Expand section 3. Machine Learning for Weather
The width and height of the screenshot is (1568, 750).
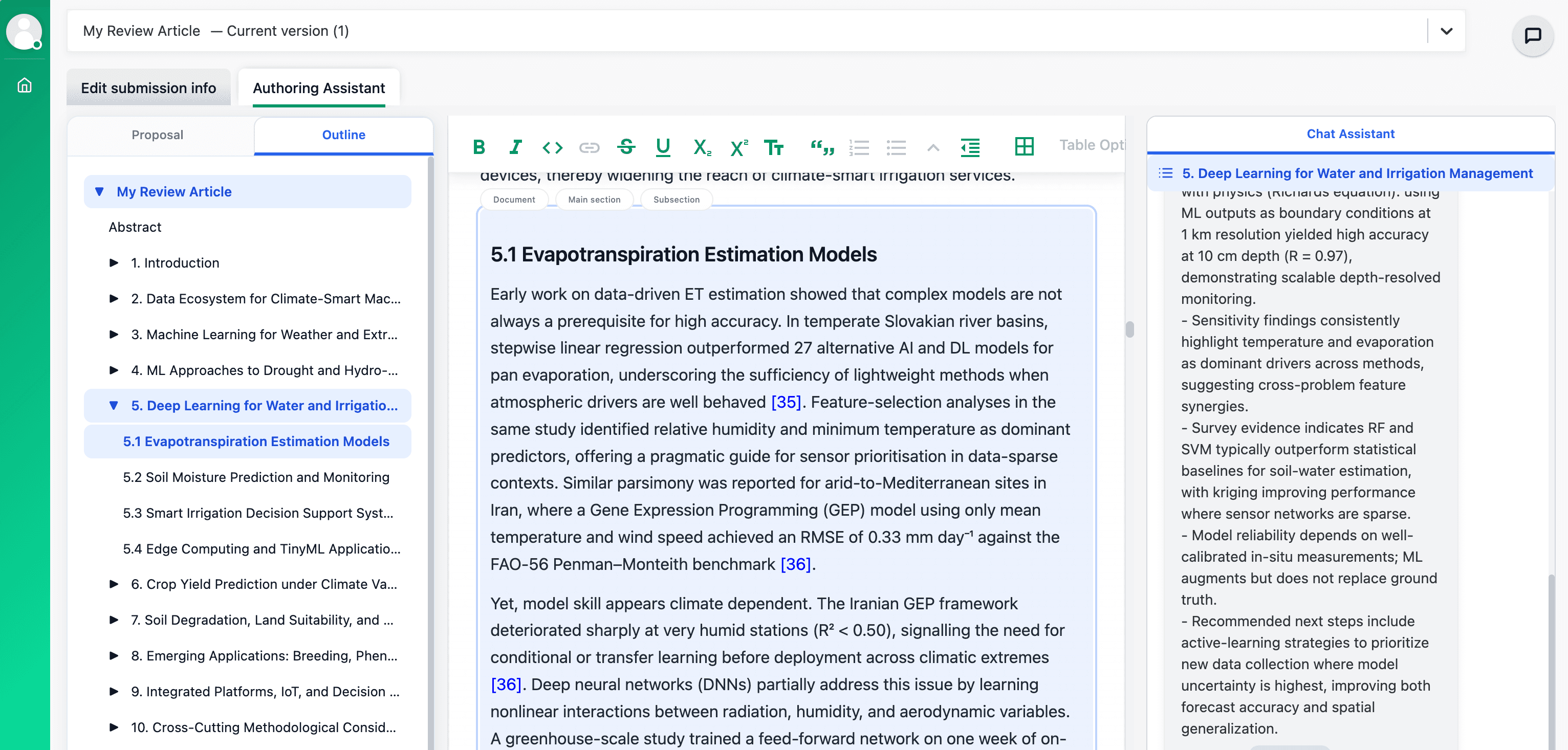point(114,335)
